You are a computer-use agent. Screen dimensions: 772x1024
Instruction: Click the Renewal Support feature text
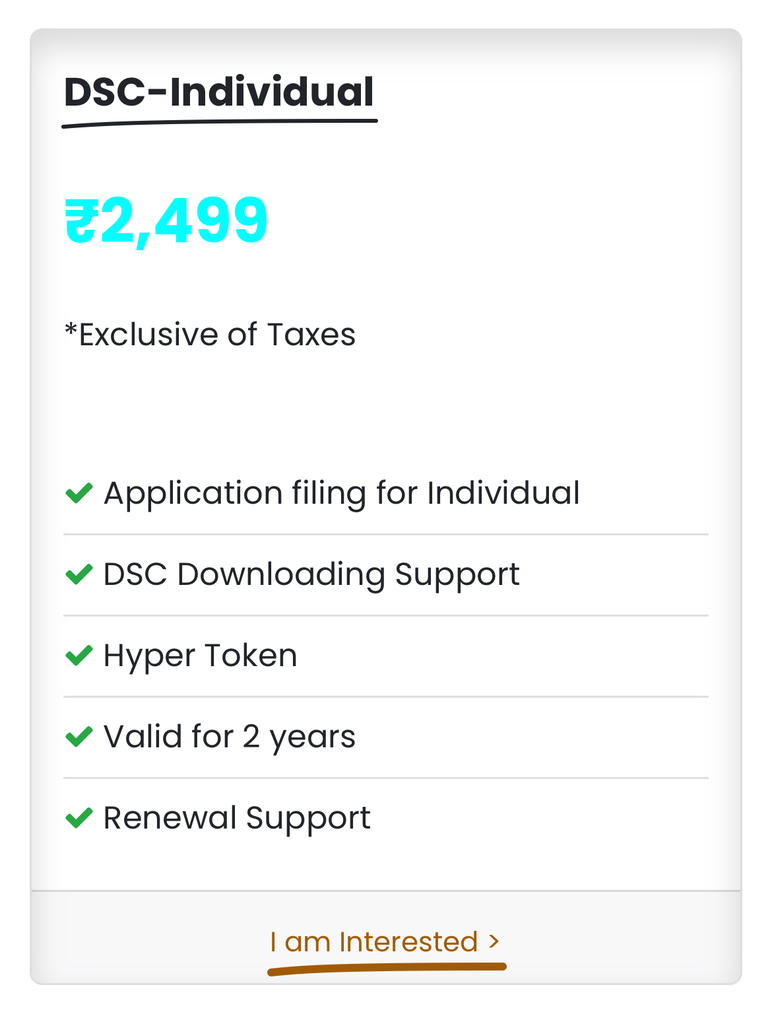coord(236,817)
